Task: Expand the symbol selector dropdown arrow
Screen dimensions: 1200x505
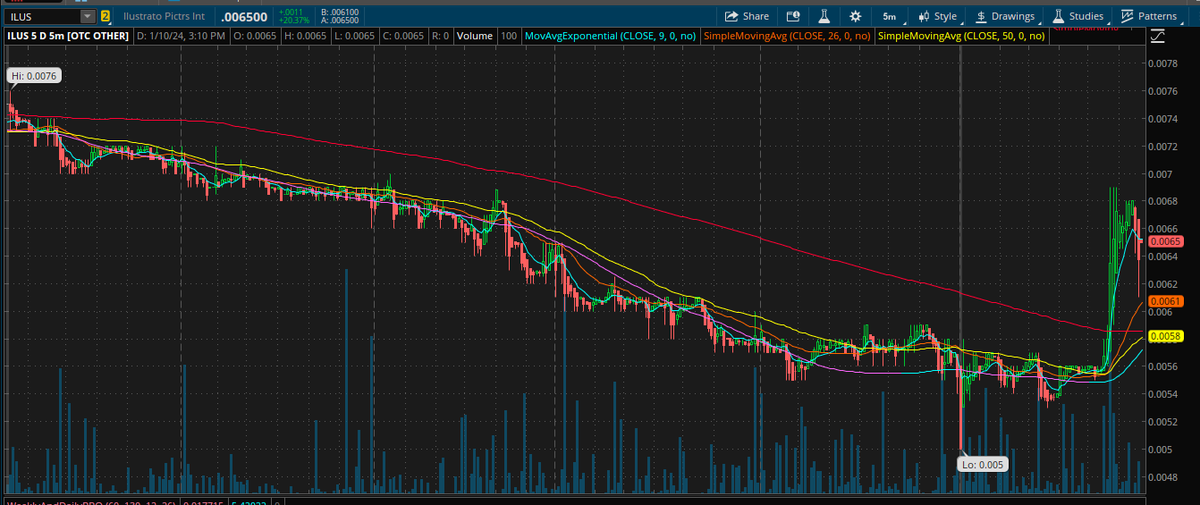Action: (x=88, y=16)
